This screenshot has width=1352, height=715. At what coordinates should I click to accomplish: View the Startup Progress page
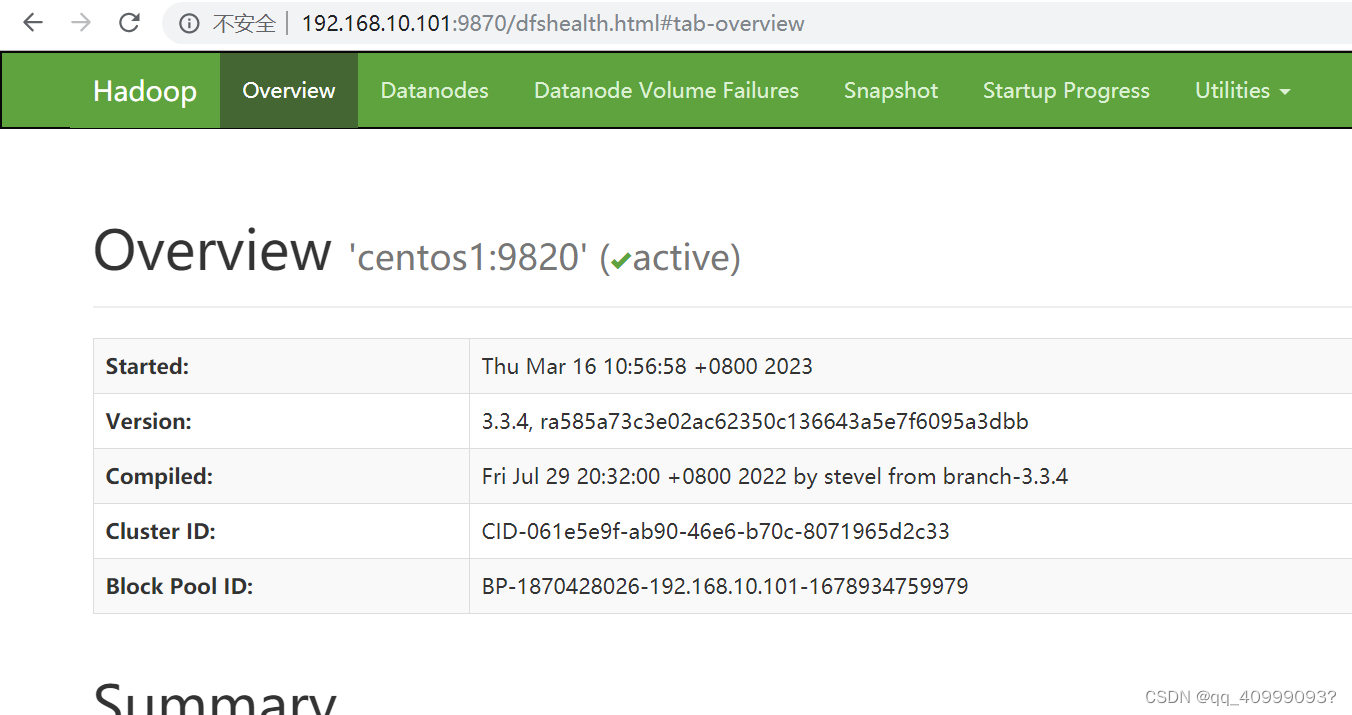pyautogui.click(x=1066, y=90)
